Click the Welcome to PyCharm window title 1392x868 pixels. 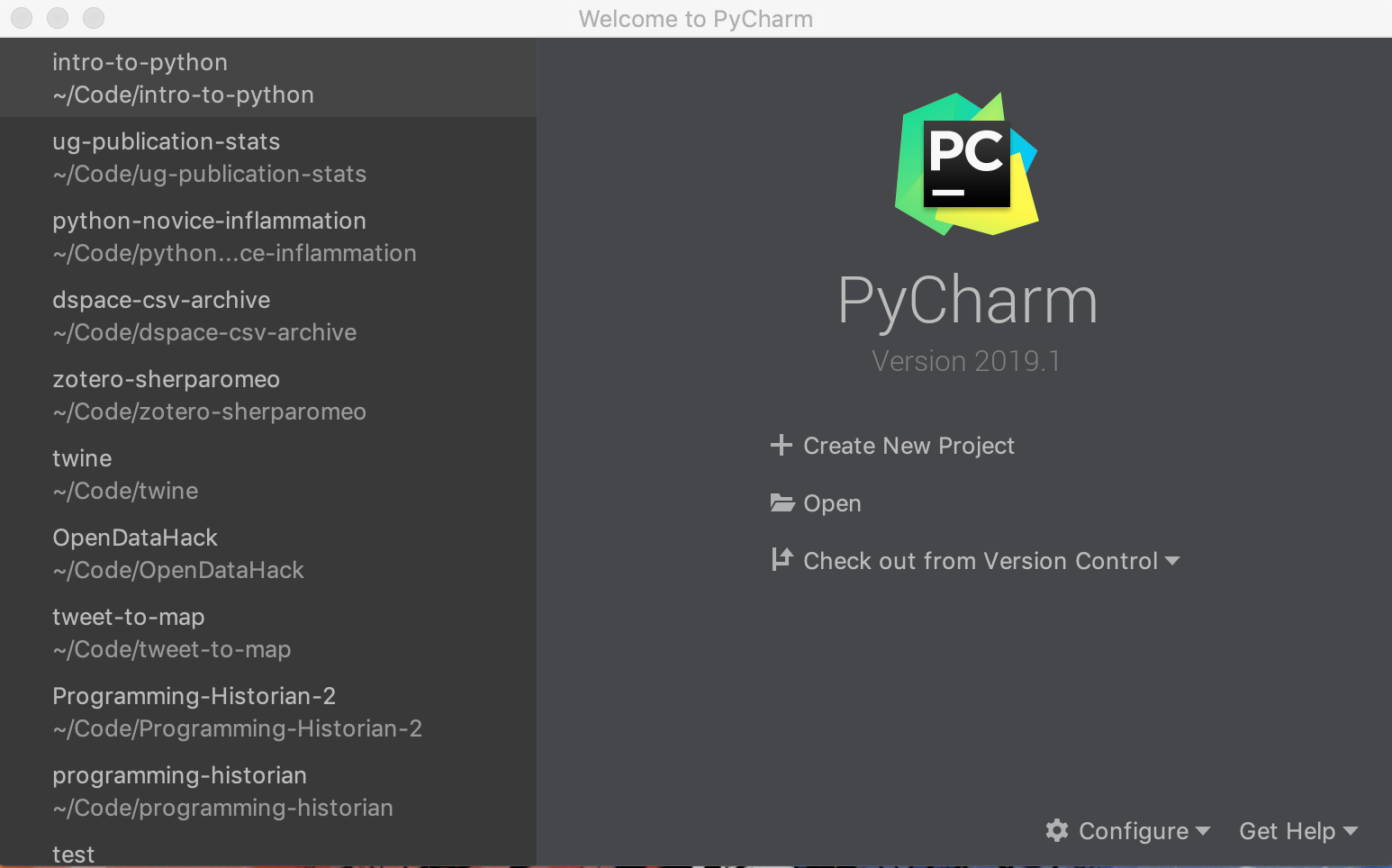(695, 19)
